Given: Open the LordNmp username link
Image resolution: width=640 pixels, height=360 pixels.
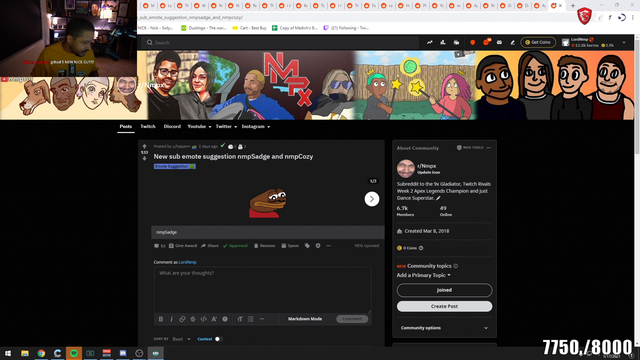Looking at the screenshot, I should click(187, 262).
